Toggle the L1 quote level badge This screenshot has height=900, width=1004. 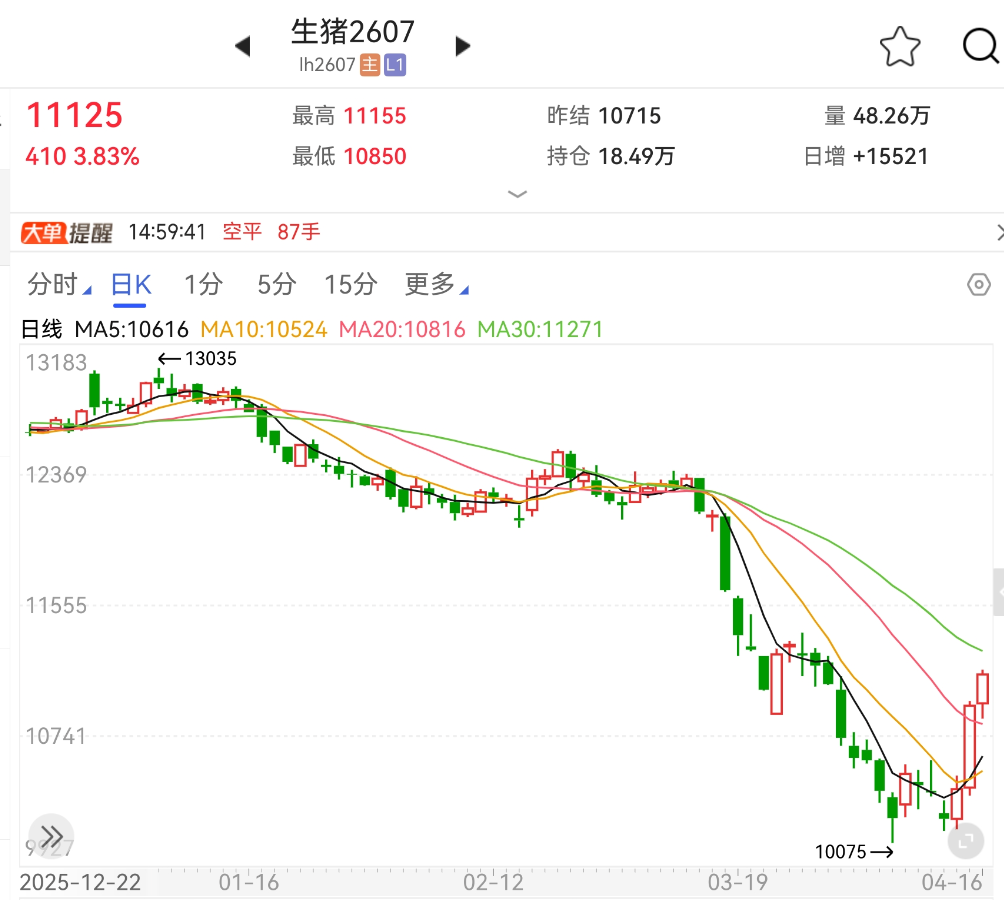pyautogui.click(x=395, y=66)
